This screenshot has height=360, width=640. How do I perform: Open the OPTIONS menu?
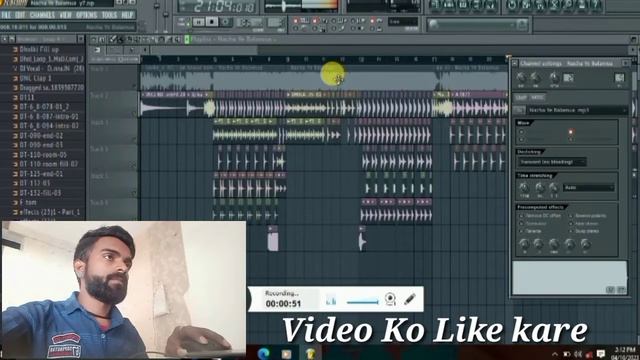87,16
